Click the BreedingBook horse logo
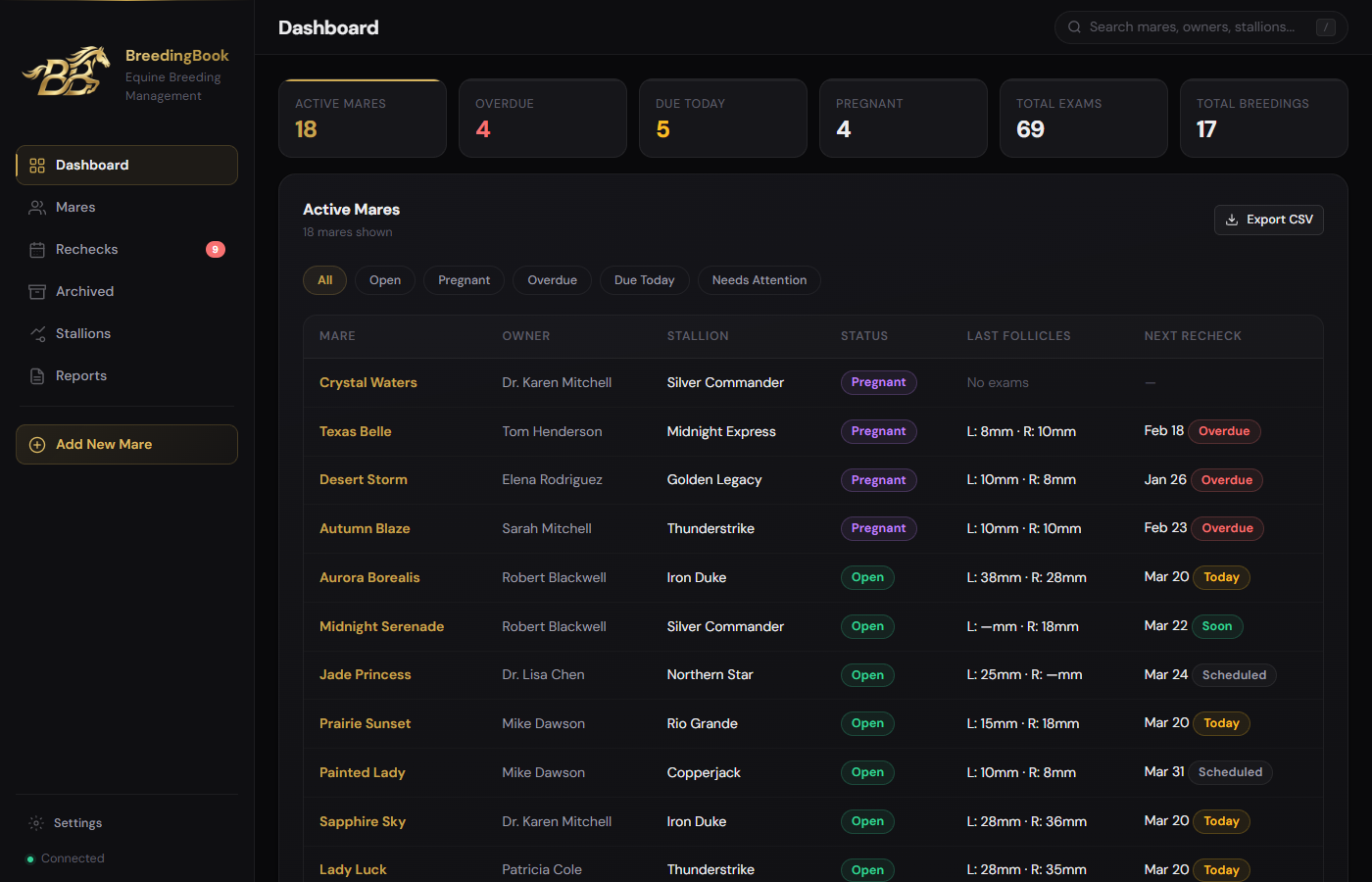 coord(67,73)
